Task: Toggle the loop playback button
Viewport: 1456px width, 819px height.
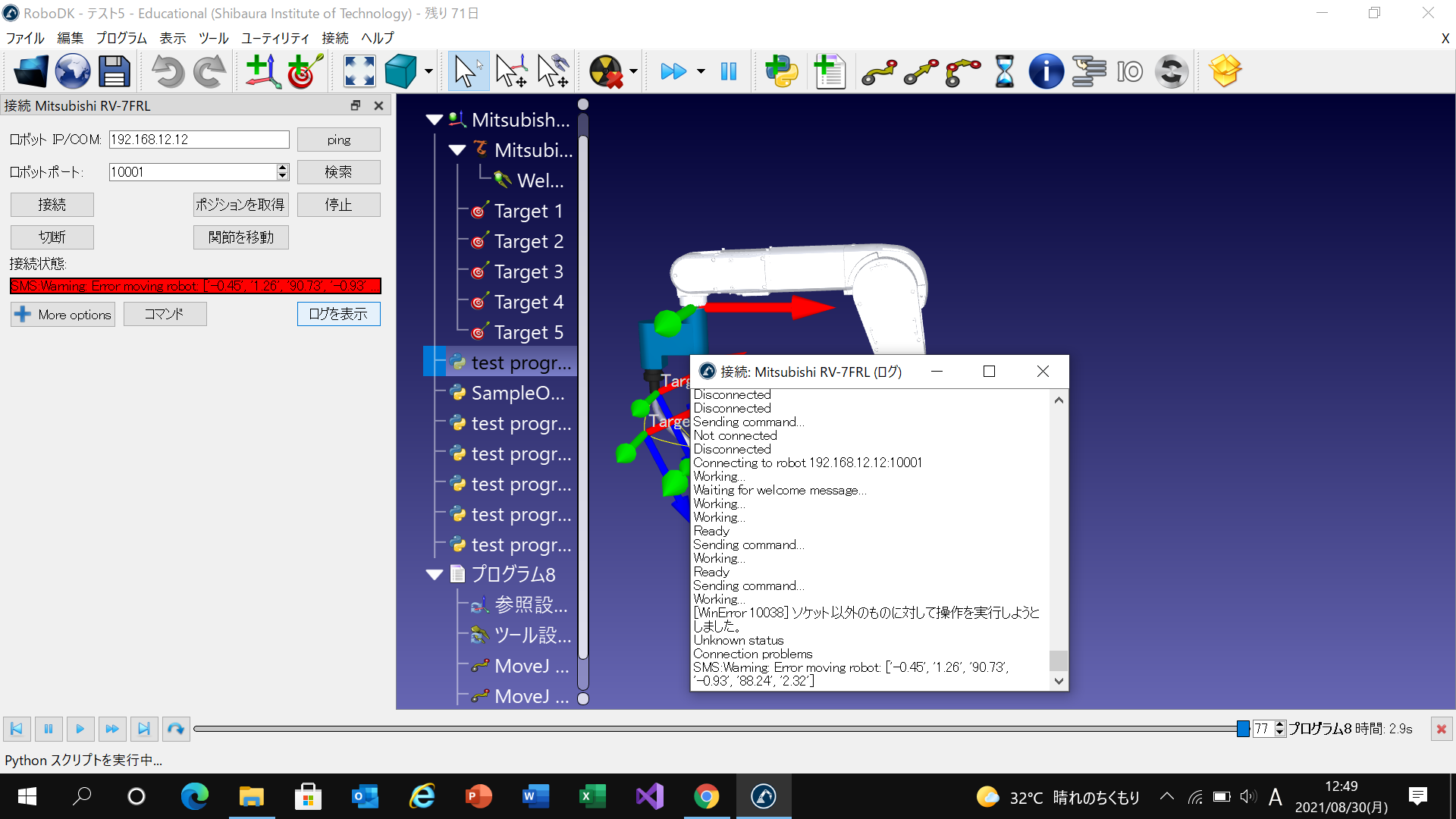Action: [175, 730]
